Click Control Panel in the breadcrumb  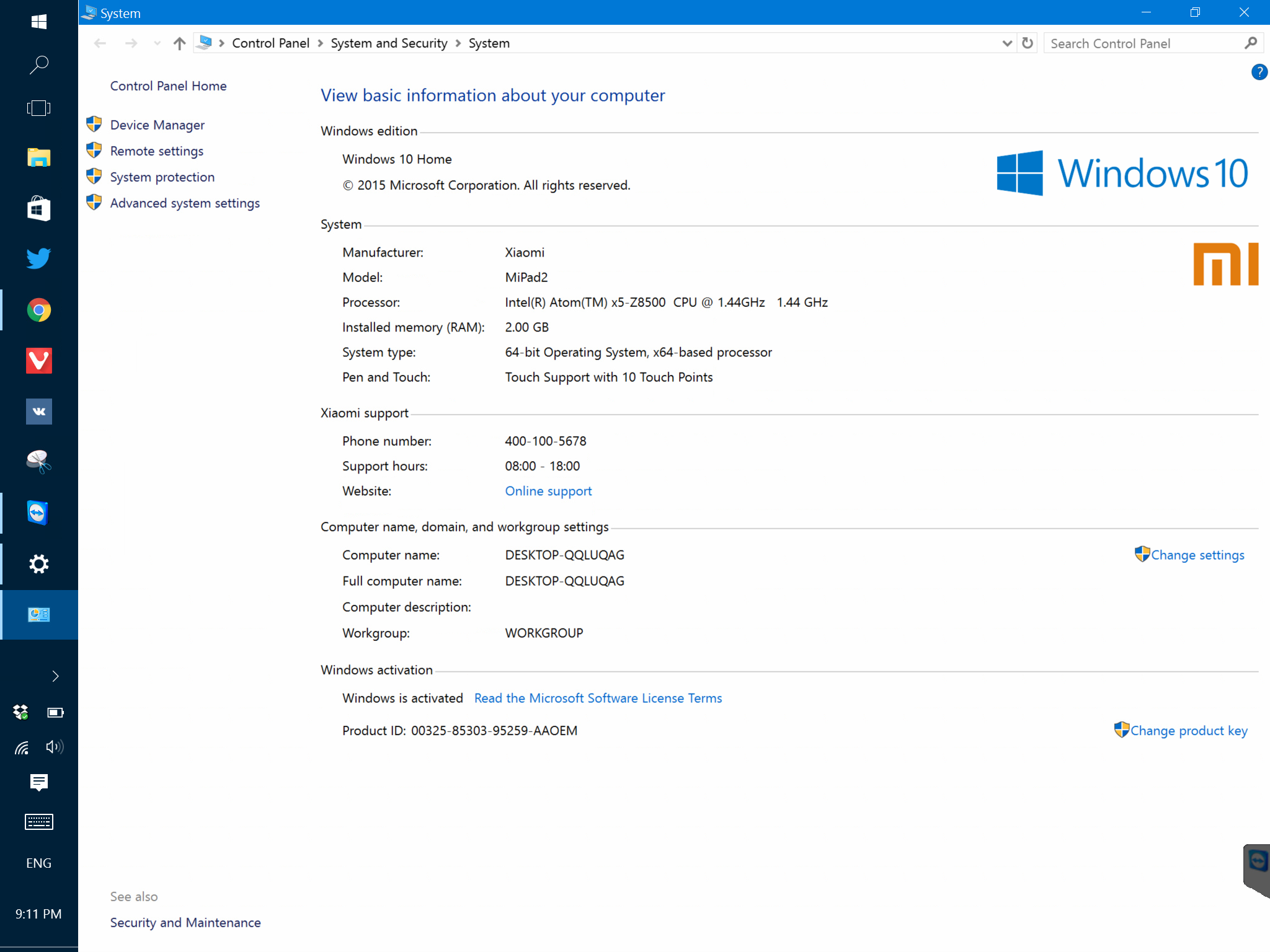click(x=270, y=43)
